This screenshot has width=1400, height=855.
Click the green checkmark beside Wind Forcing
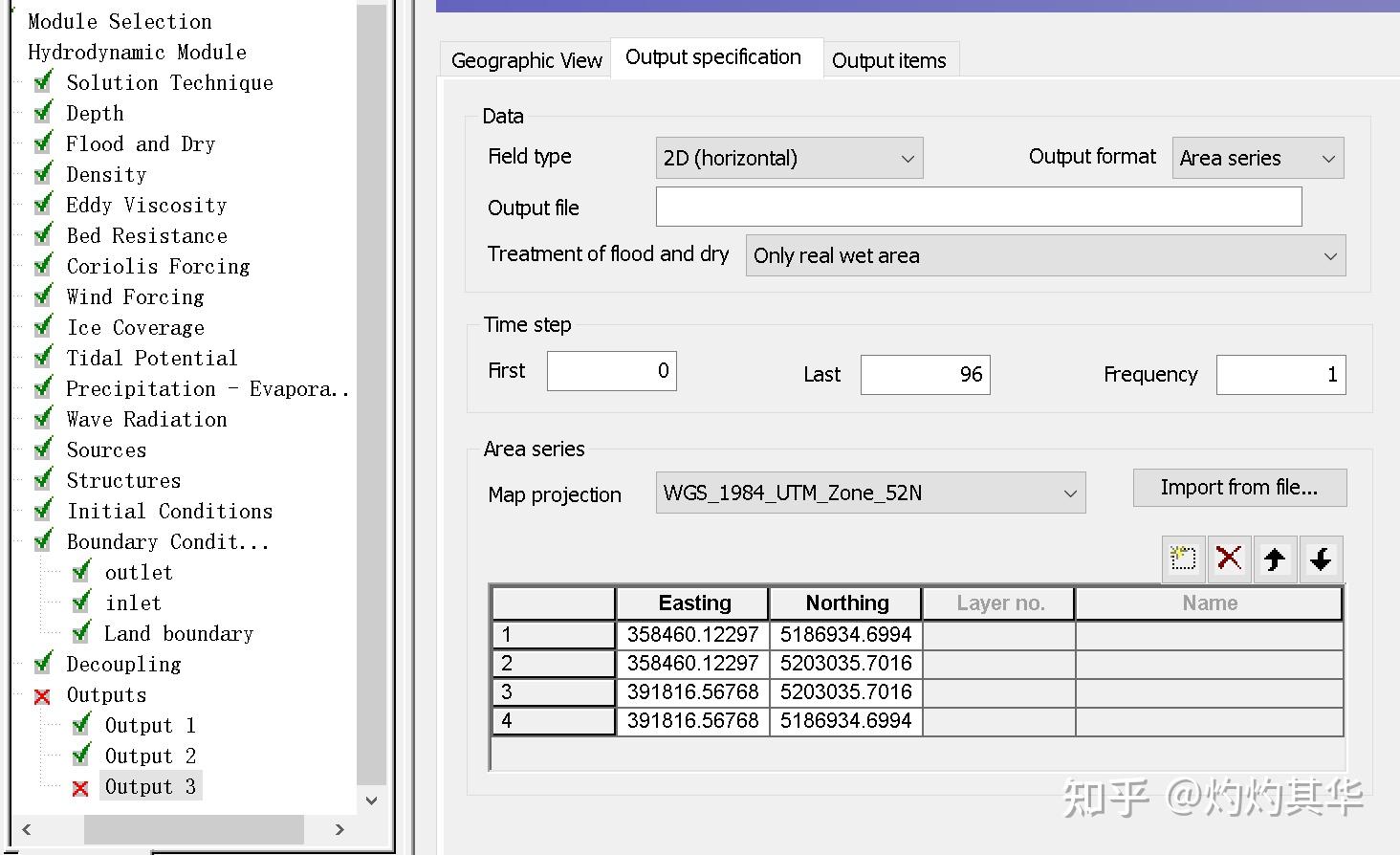pyautogui.click(x=43, y=297)
